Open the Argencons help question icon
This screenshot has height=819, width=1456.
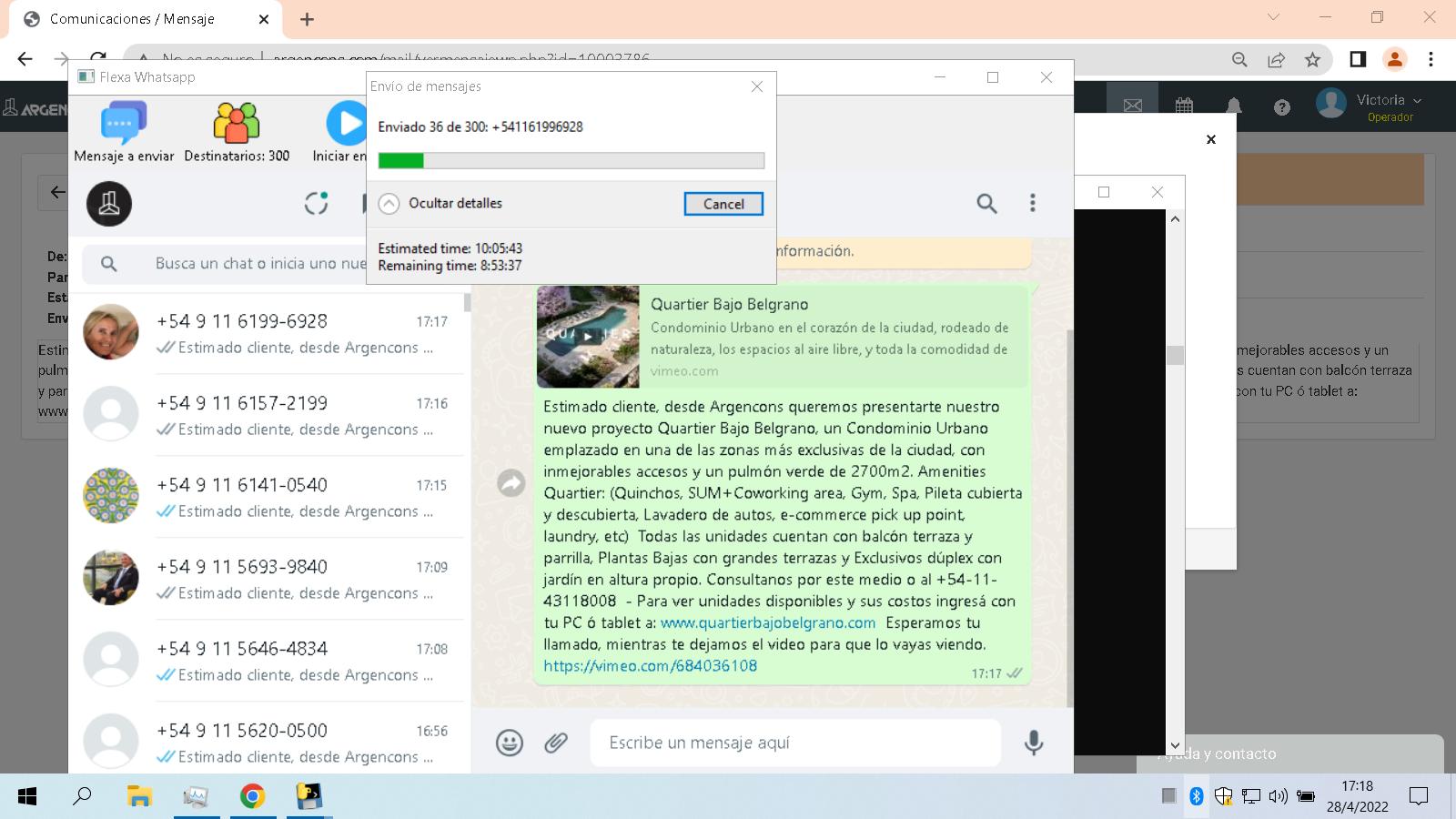pos(1282,107)
